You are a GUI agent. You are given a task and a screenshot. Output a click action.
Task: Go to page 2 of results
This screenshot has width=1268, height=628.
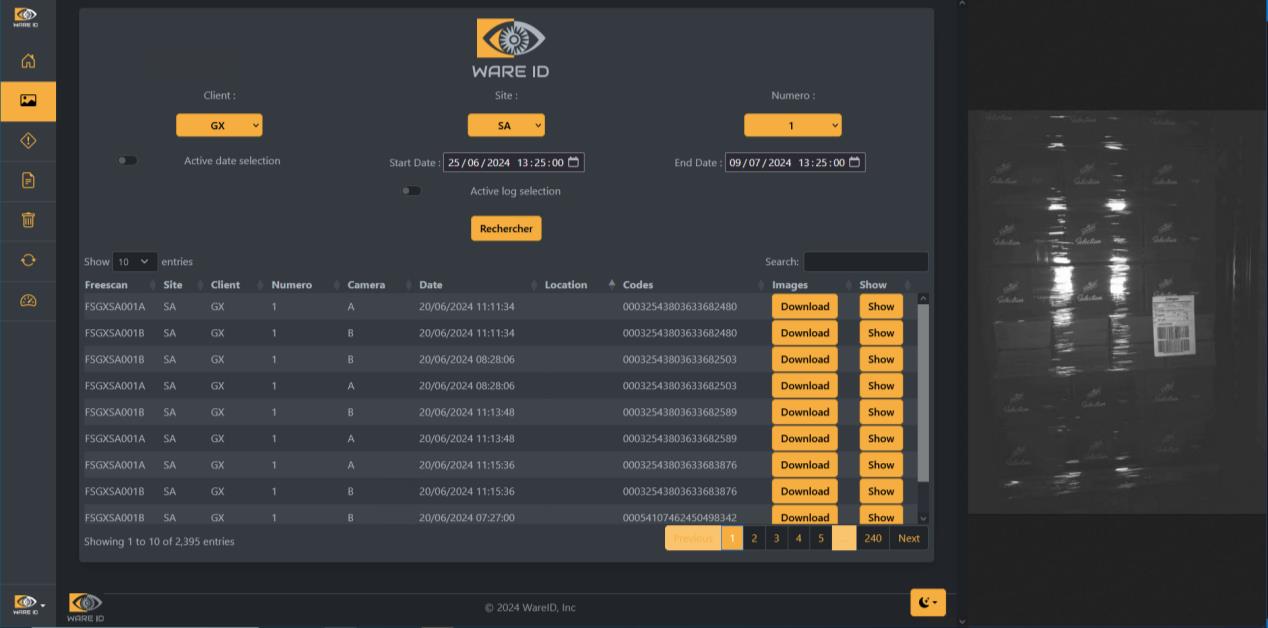click(x=754, y=538)
